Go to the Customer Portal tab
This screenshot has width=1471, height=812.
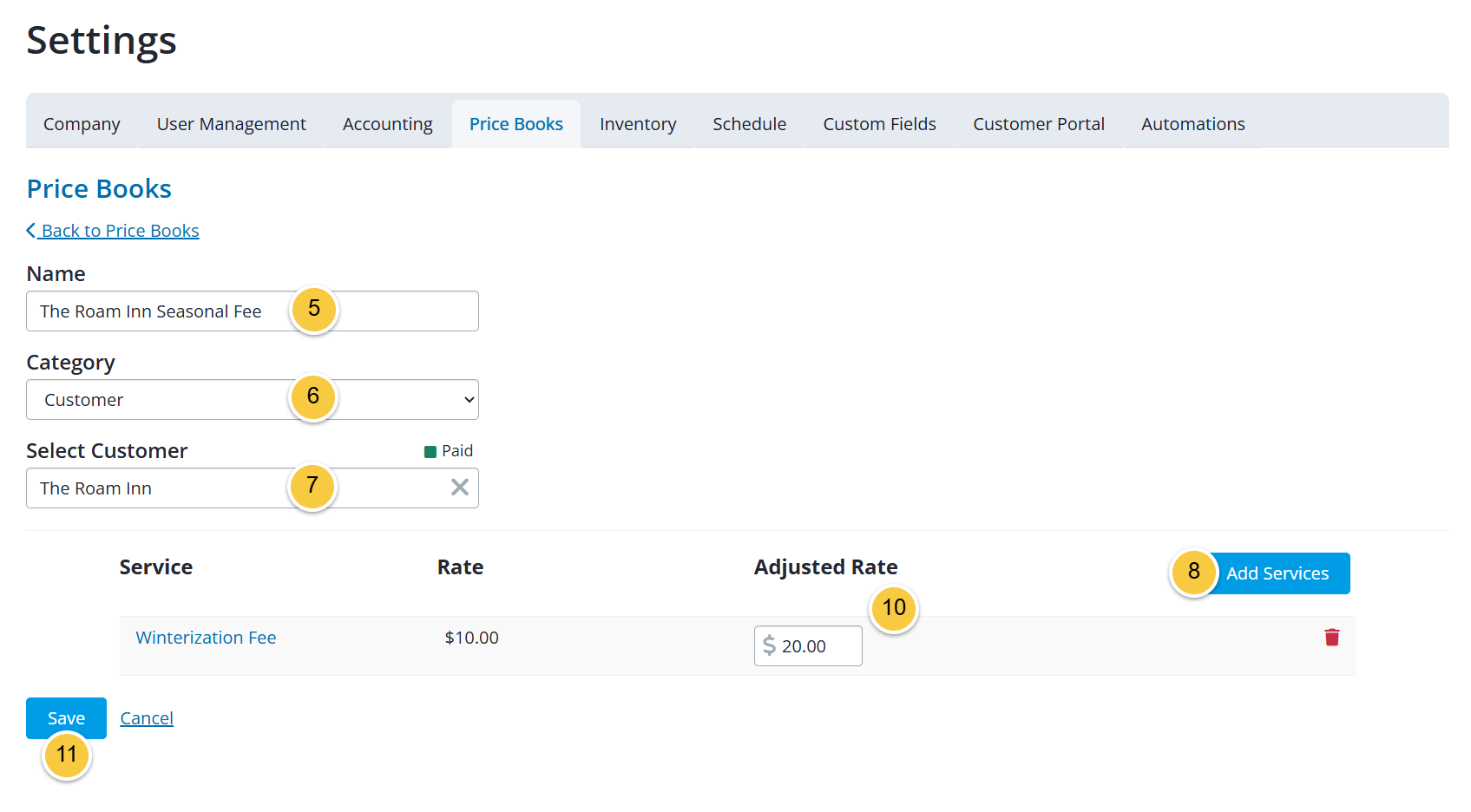(x=1039, y=124)
